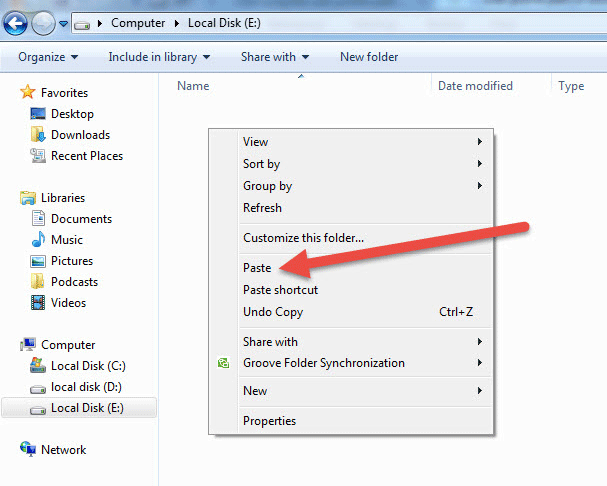
Task: Select Local Disk (E:) in navigation pane
Action: coord(79,408)
